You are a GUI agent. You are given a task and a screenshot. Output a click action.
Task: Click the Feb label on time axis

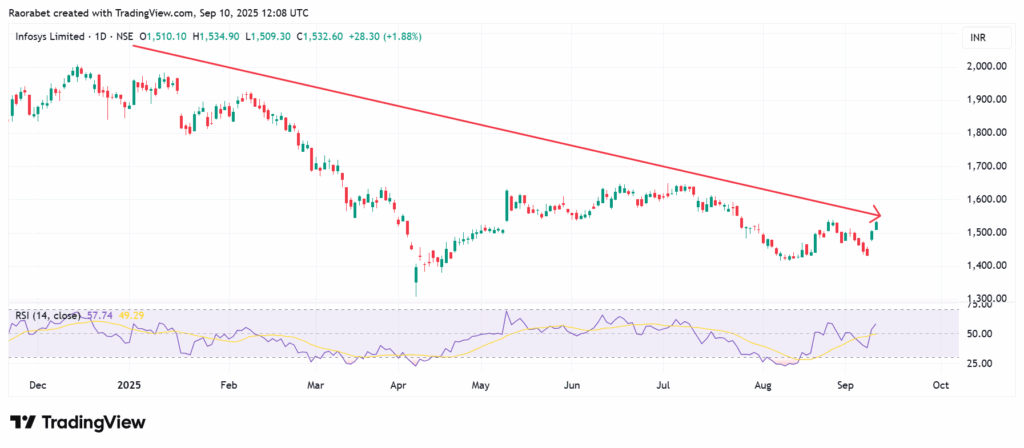[228, 385]
